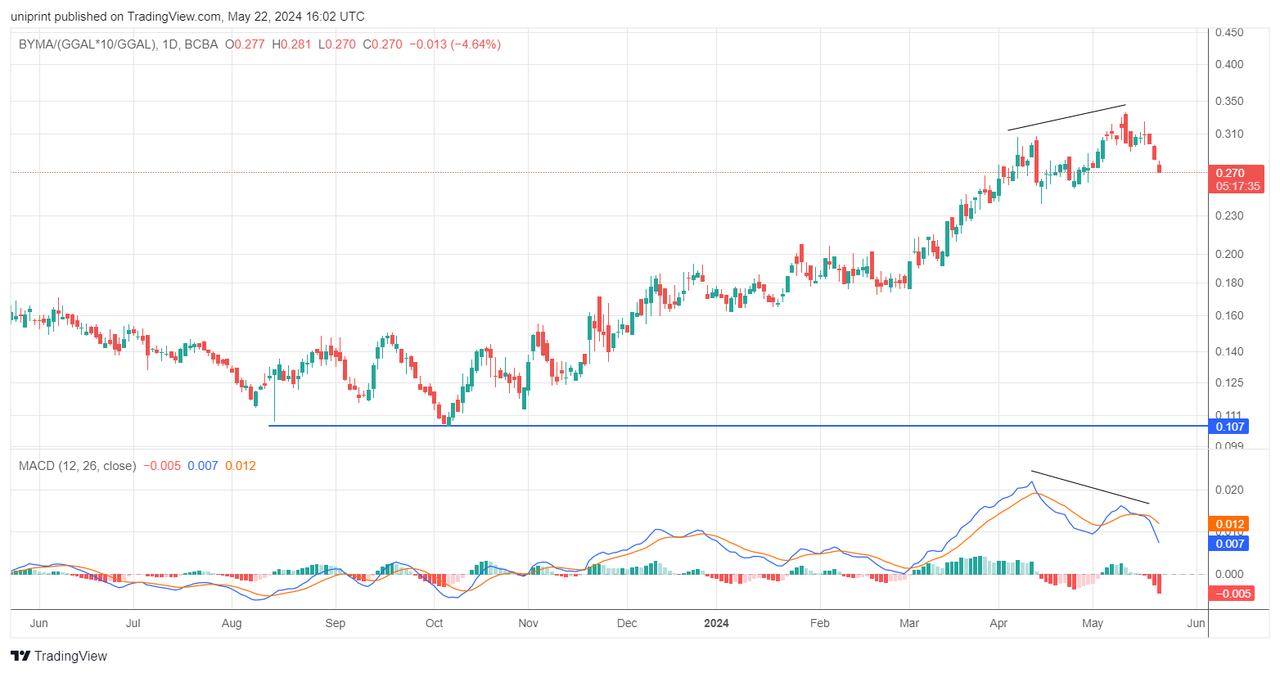
Task: Click the 0.310 price axis label
Action: [1229, 134]
